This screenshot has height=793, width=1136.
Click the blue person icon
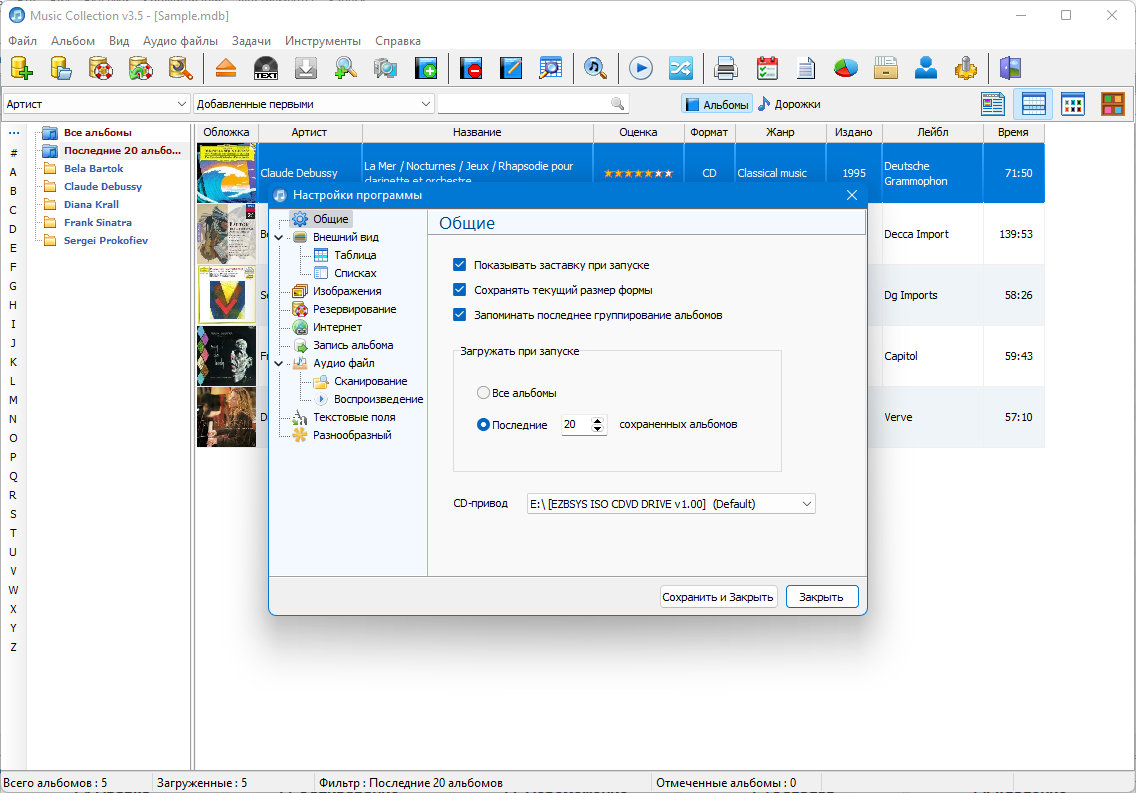(925, 68)
